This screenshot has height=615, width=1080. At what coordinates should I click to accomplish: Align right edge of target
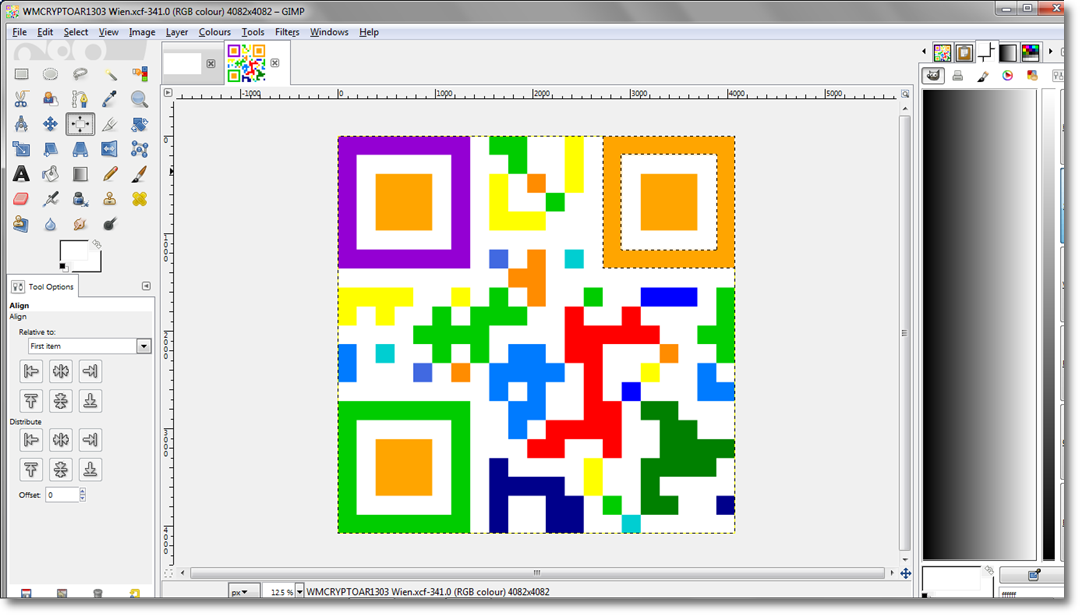click(90, 371)
